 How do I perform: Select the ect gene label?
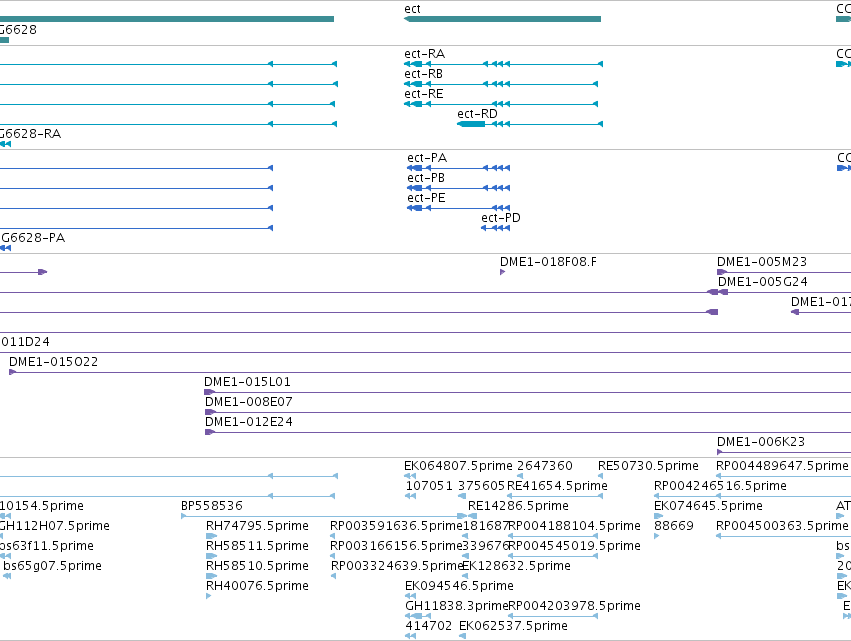(x=412, y=9)
